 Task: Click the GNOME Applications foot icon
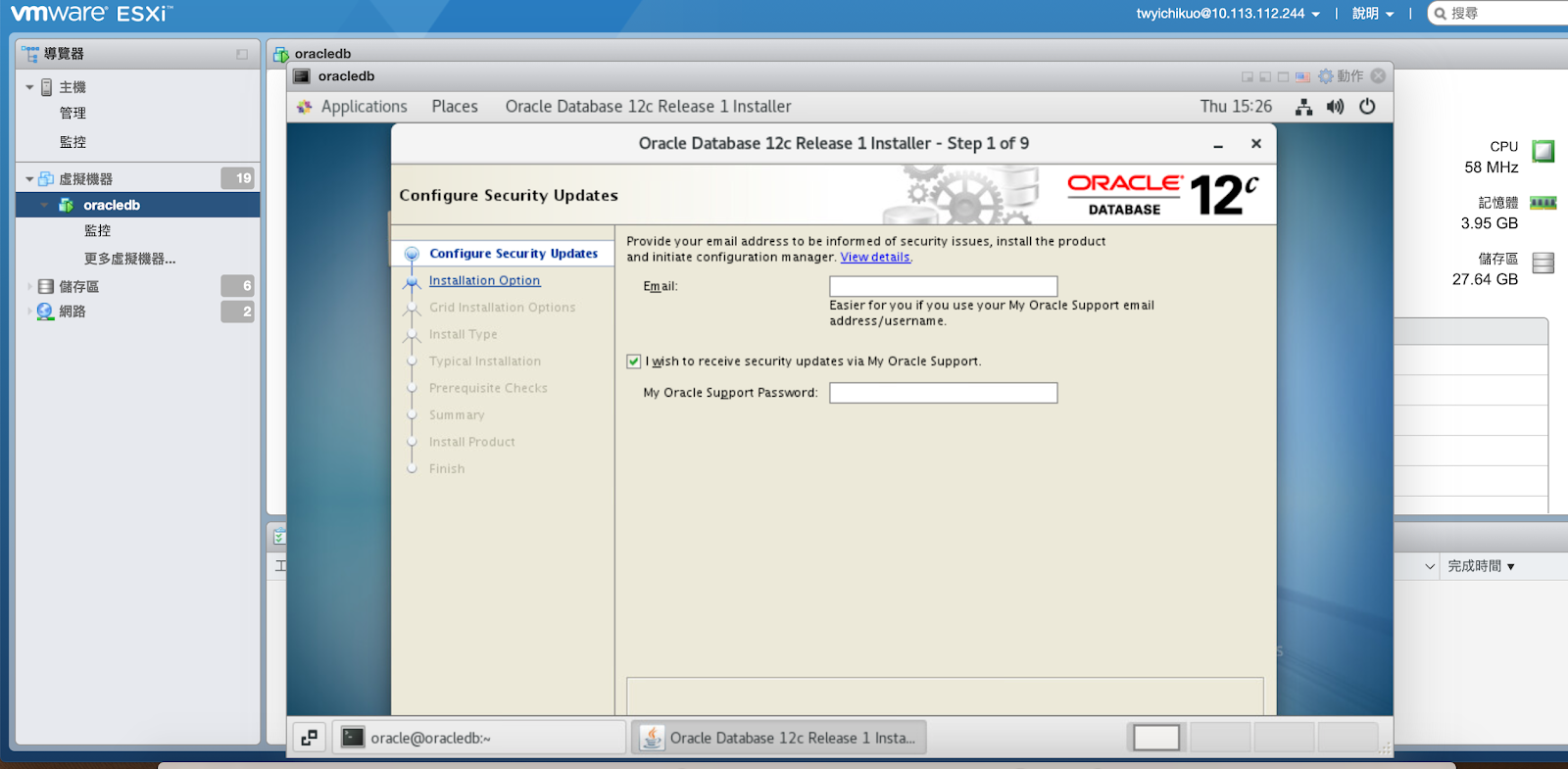(304, 107)
